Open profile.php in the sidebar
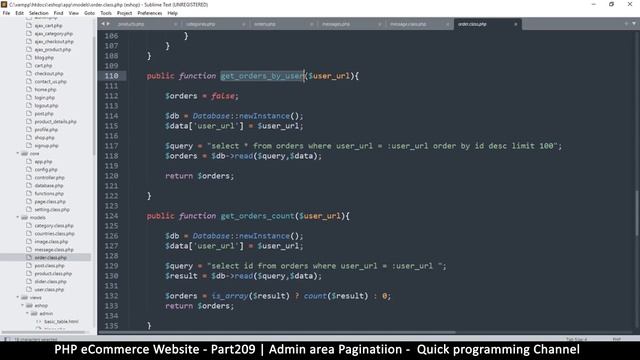 coord(46,130)
